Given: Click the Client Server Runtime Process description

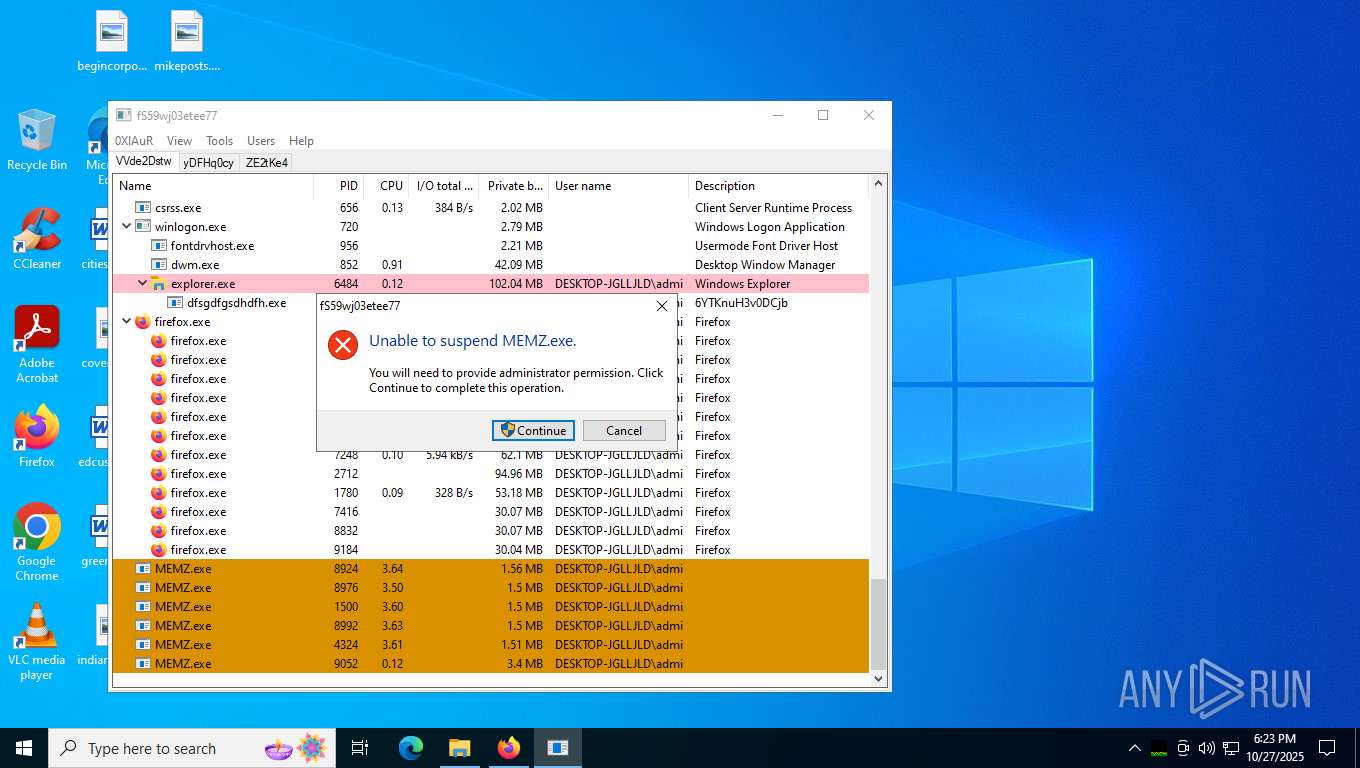Looking at the screenshot, I should [774, 208].
